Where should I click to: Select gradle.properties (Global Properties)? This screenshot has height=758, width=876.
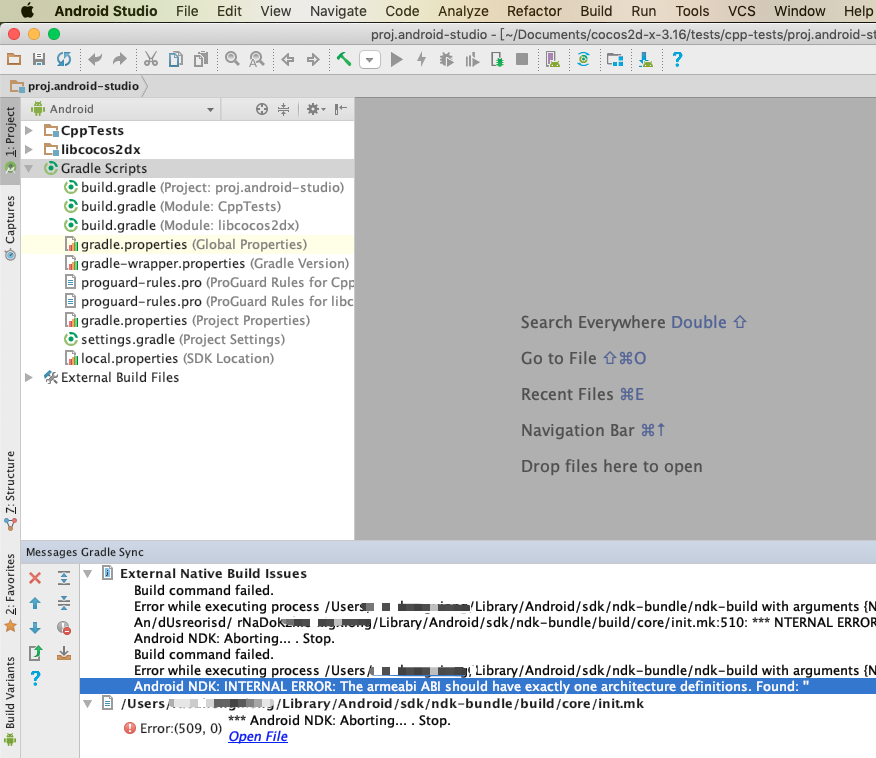coord(186,244)
